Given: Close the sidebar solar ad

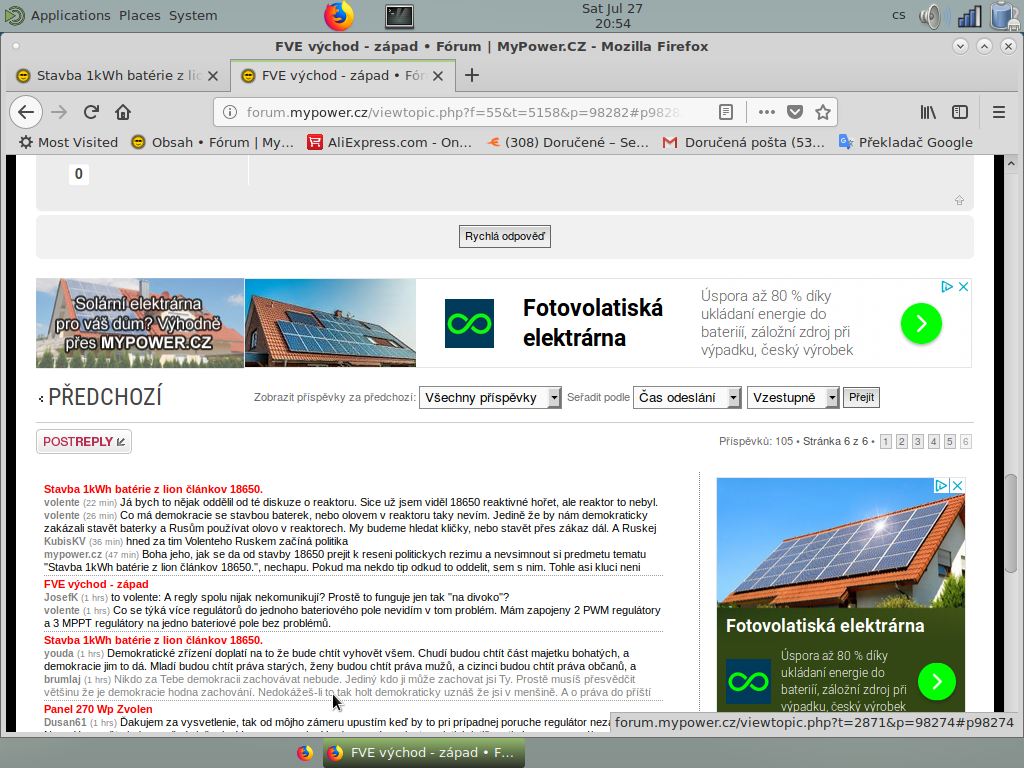Looking at the screenshot, I should (957, 486).
